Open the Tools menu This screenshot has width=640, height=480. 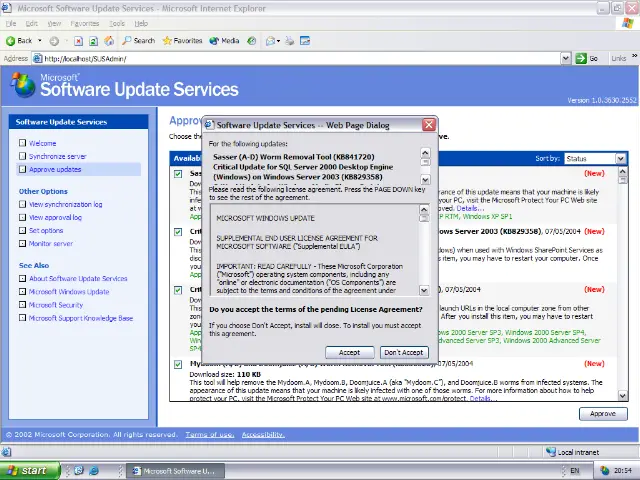click(117, 23)
